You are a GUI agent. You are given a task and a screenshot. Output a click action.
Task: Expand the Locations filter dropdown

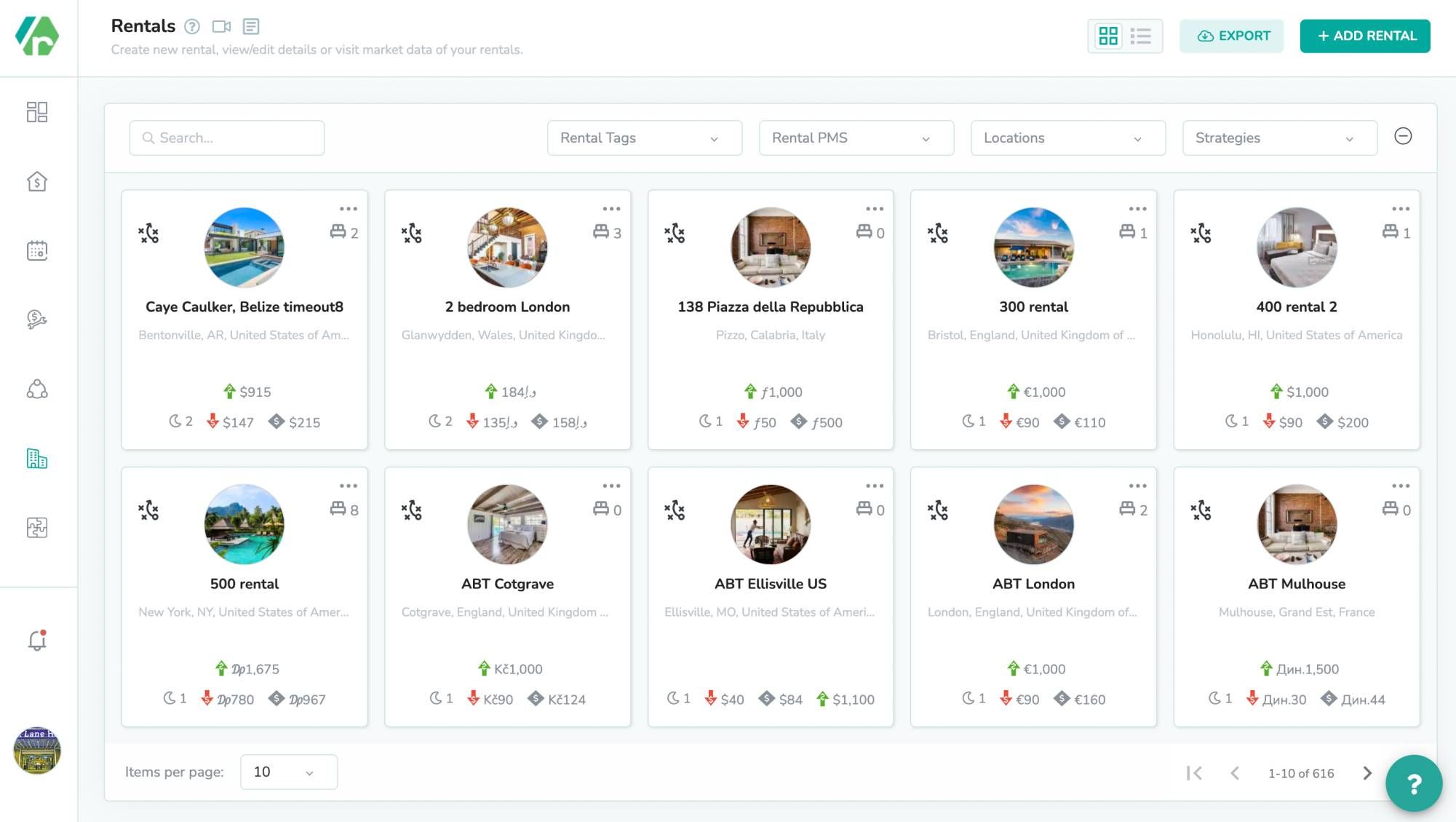[x=1066, y=138]
